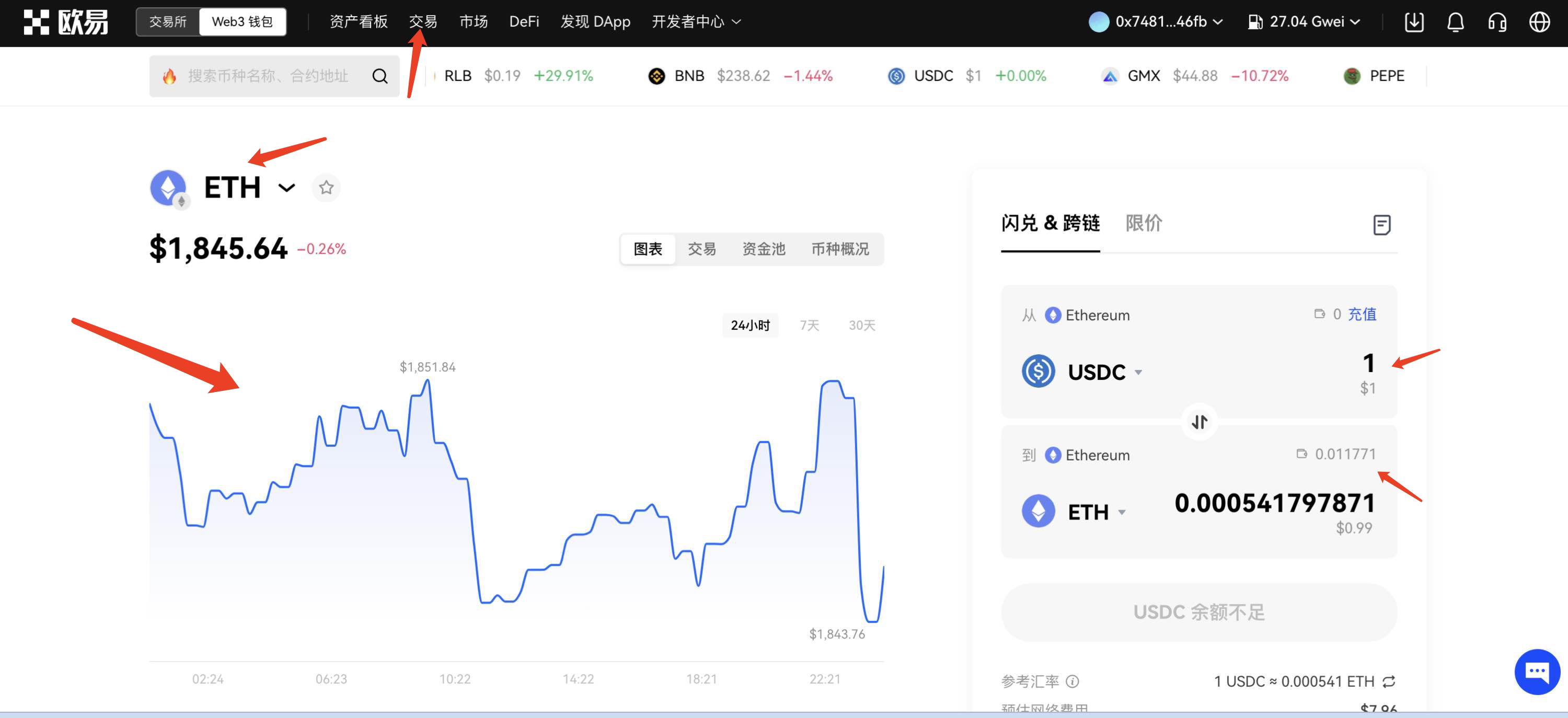Image resolution: width=1568 pixels, height=718 pixels.
Task: Switch to the 交易所 exchange toggle
Action: tap(168, 22)
